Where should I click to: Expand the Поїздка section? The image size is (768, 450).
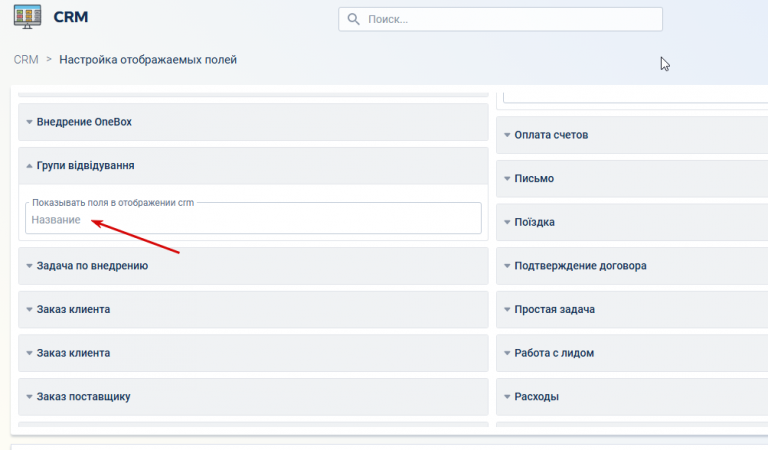pyautogui.click(x=632, y=222)
